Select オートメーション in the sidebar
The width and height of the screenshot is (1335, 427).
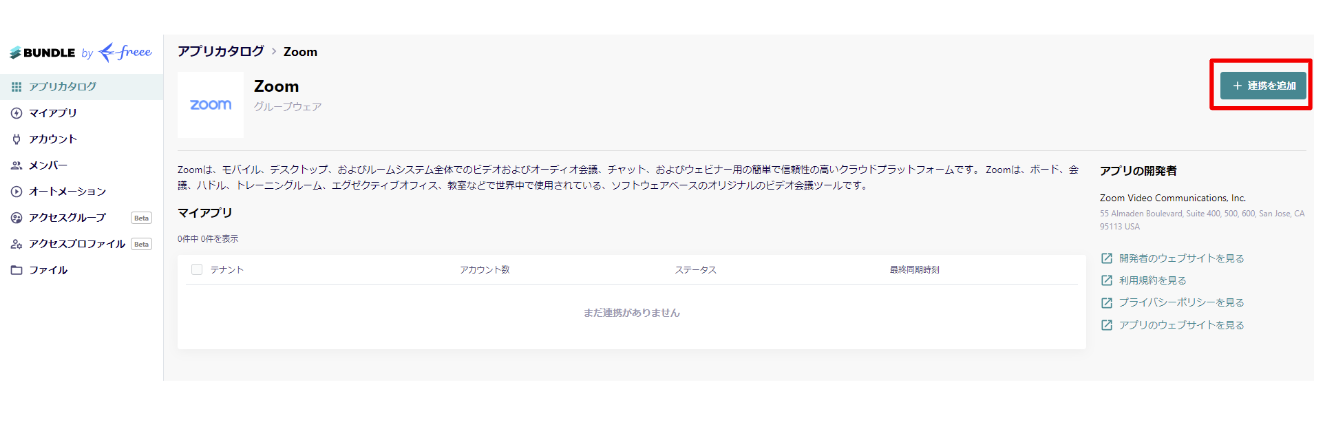click(x=81, y=191)
